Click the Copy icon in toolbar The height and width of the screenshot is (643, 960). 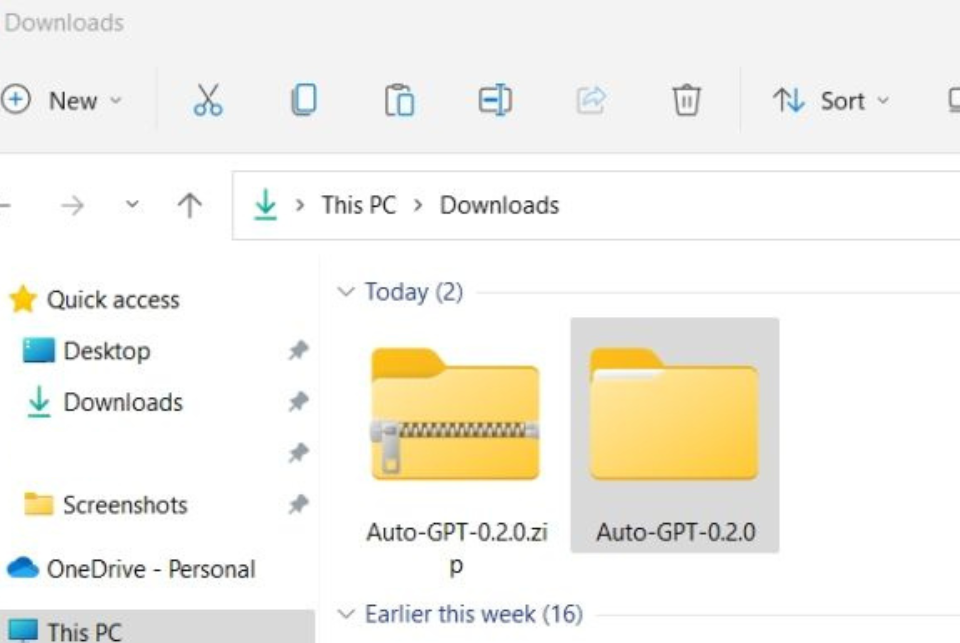coord(303,100)
